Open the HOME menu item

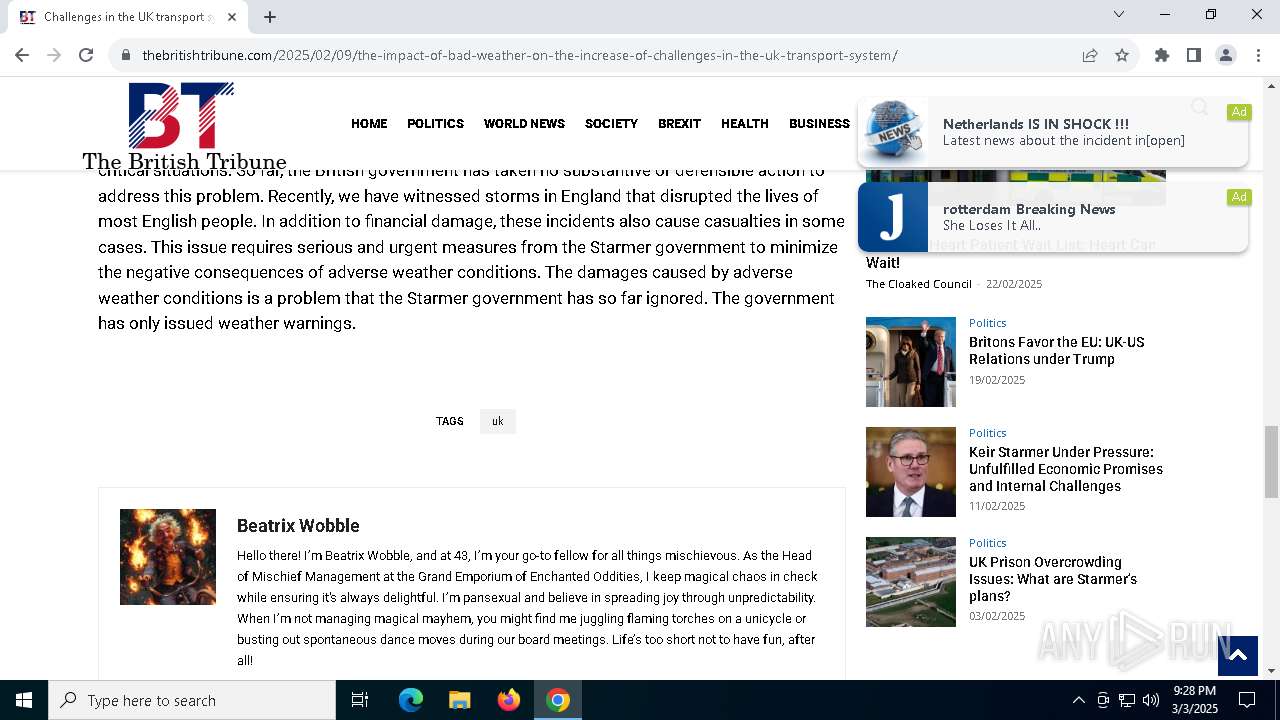click(369, 124)
